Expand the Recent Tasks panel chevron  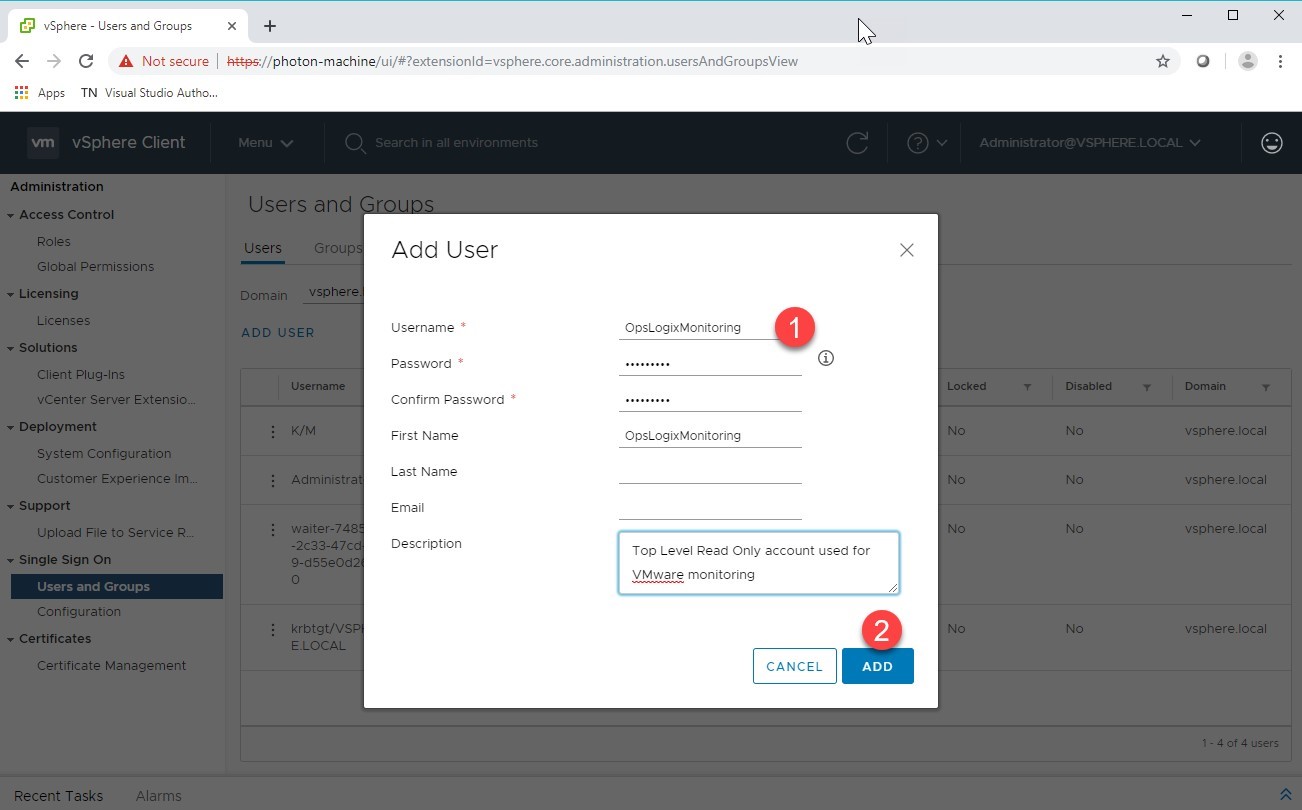click(x=1285, y=793)
